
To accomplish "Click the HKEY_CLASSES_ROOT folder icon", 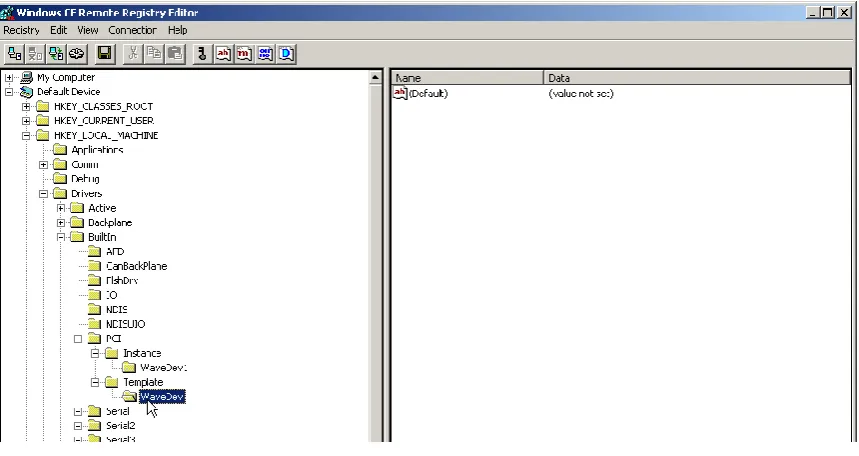I will (x=43, y=106).
